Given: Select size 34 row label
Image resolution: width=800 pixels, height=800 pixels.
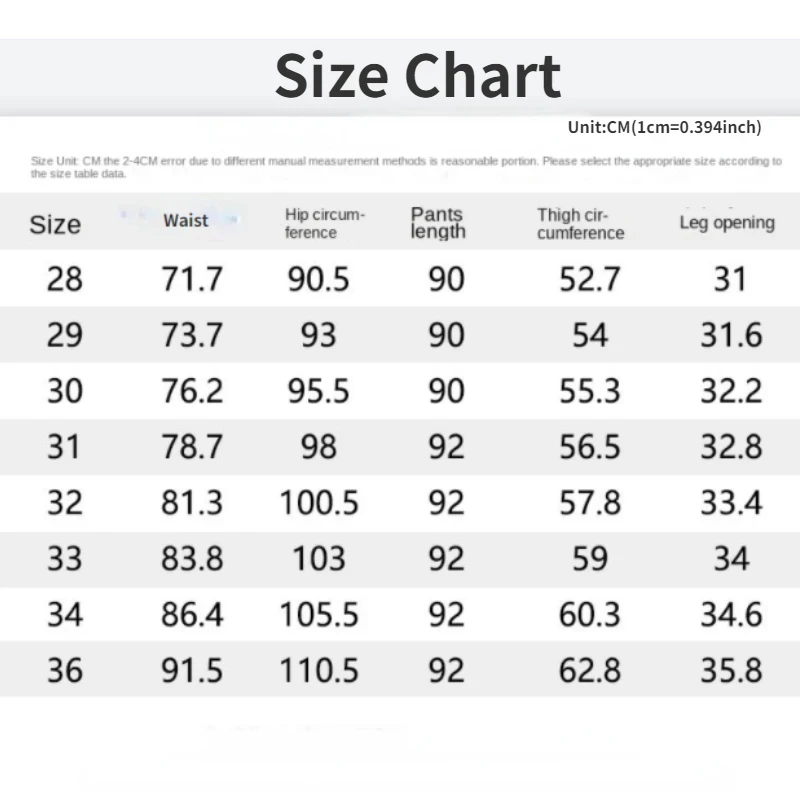Looking at the screenshot, I should tap(65, 613).
